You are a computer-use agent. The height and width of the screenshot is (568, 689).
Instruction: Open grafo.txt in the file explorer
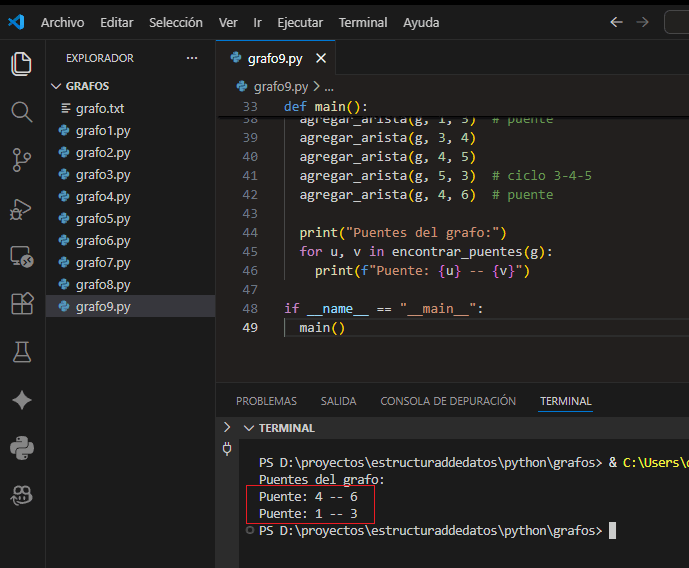click(x=99, y=109)
